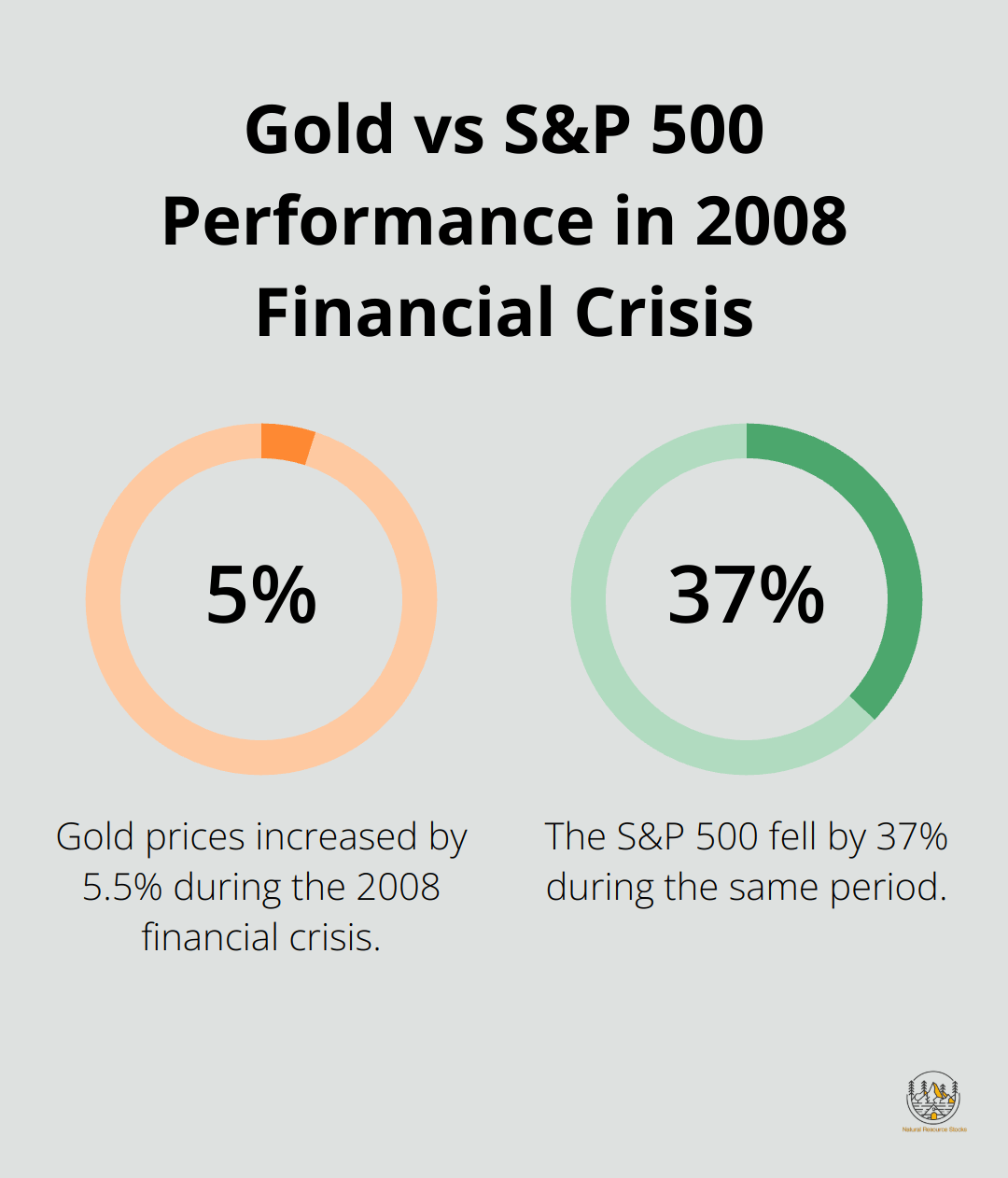Click the word "Gold" in the main title
Viewport: 1008px width, 1178px height.
coord(320,129)
